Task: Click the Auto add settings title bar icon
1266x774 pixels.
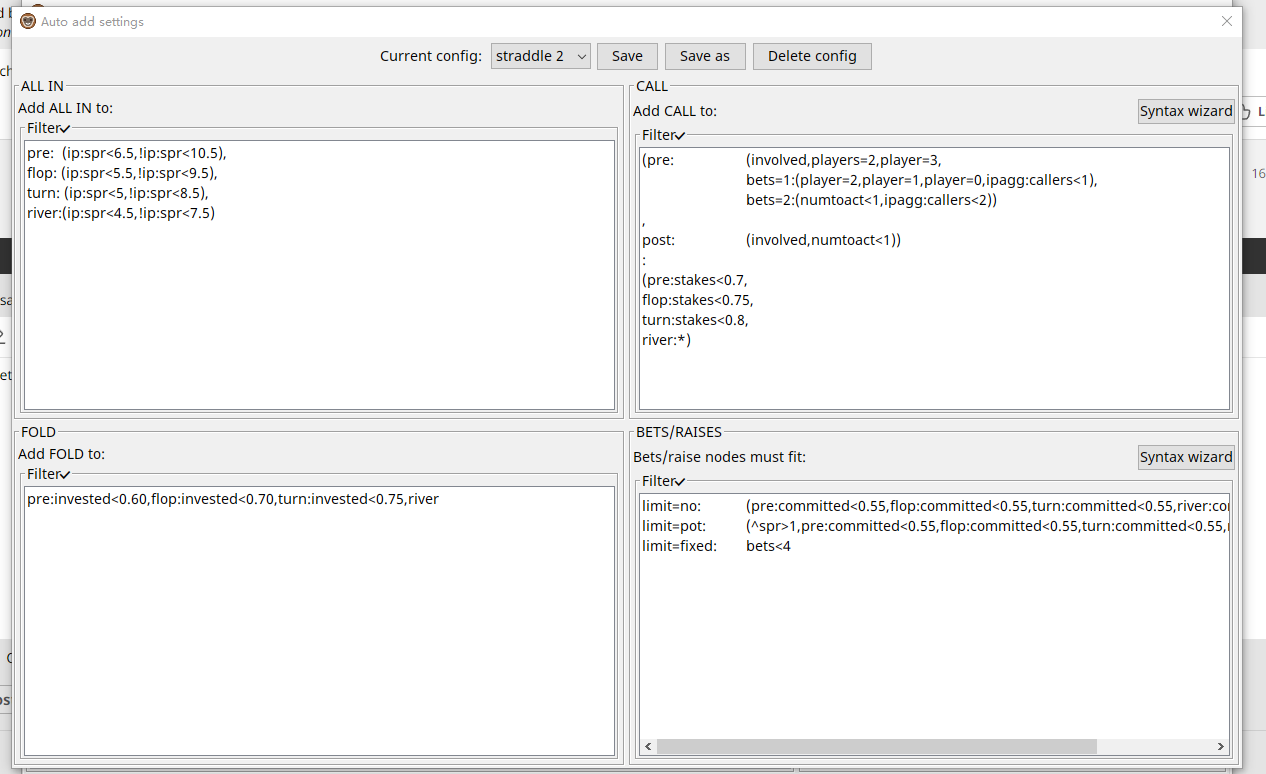Action: [x=28, y=21]
